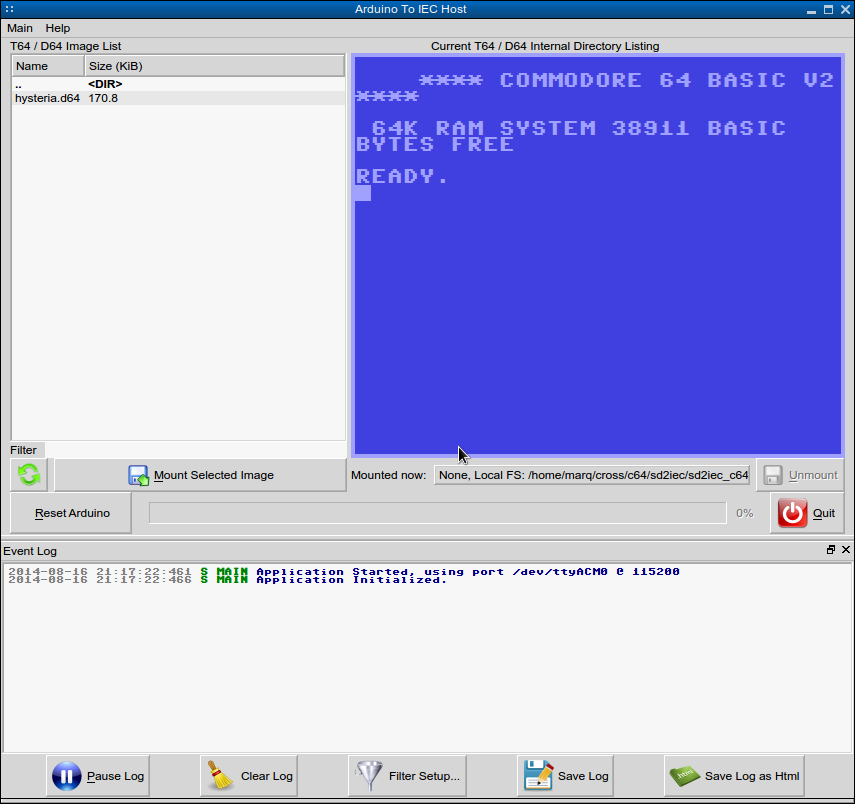Float the Event Log dock panel
Viewport: 855px width, 804px height.
coord(830,550)
